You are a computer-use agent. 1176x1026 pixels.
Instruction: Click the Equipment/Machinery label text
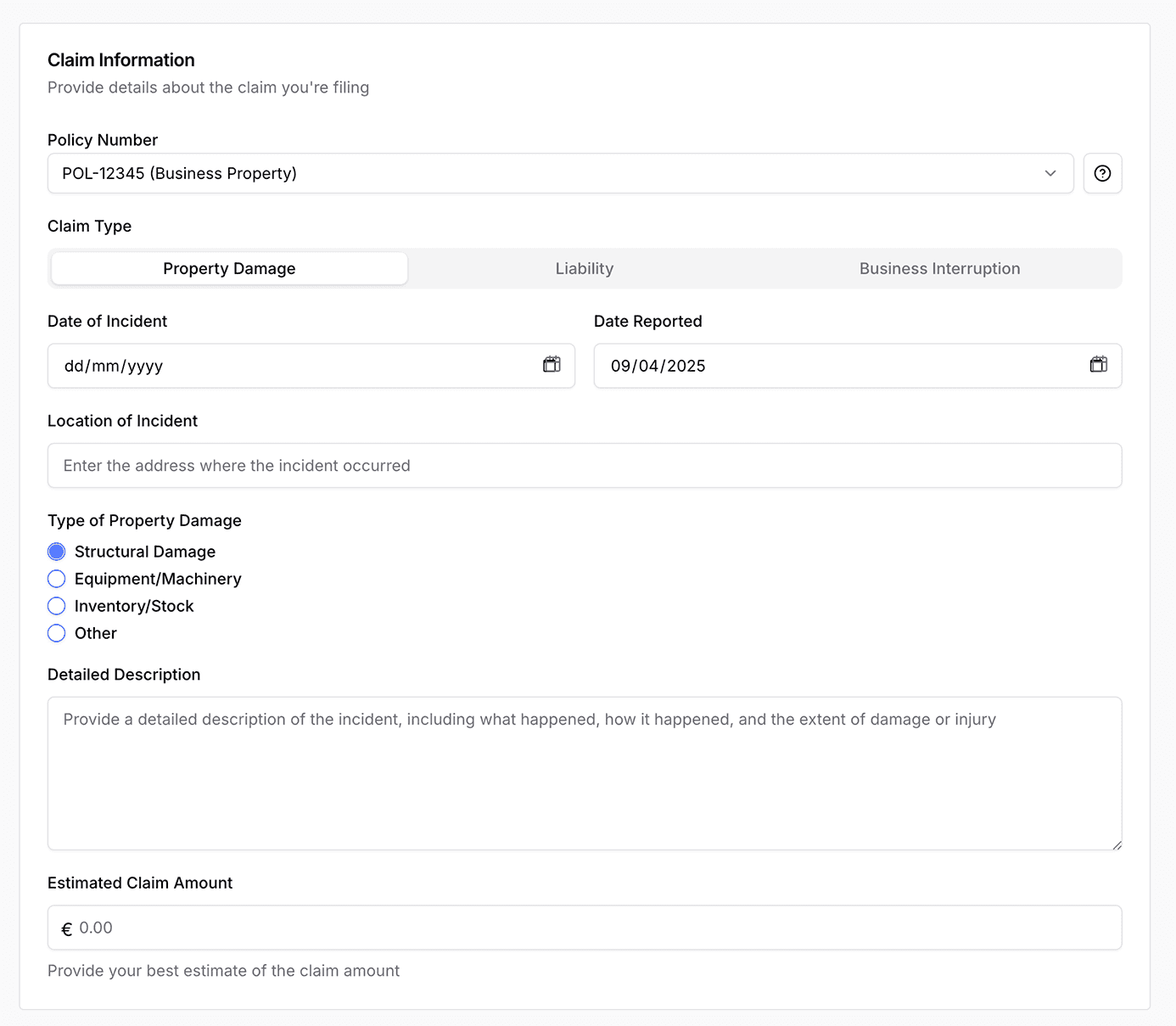(158, 579)
